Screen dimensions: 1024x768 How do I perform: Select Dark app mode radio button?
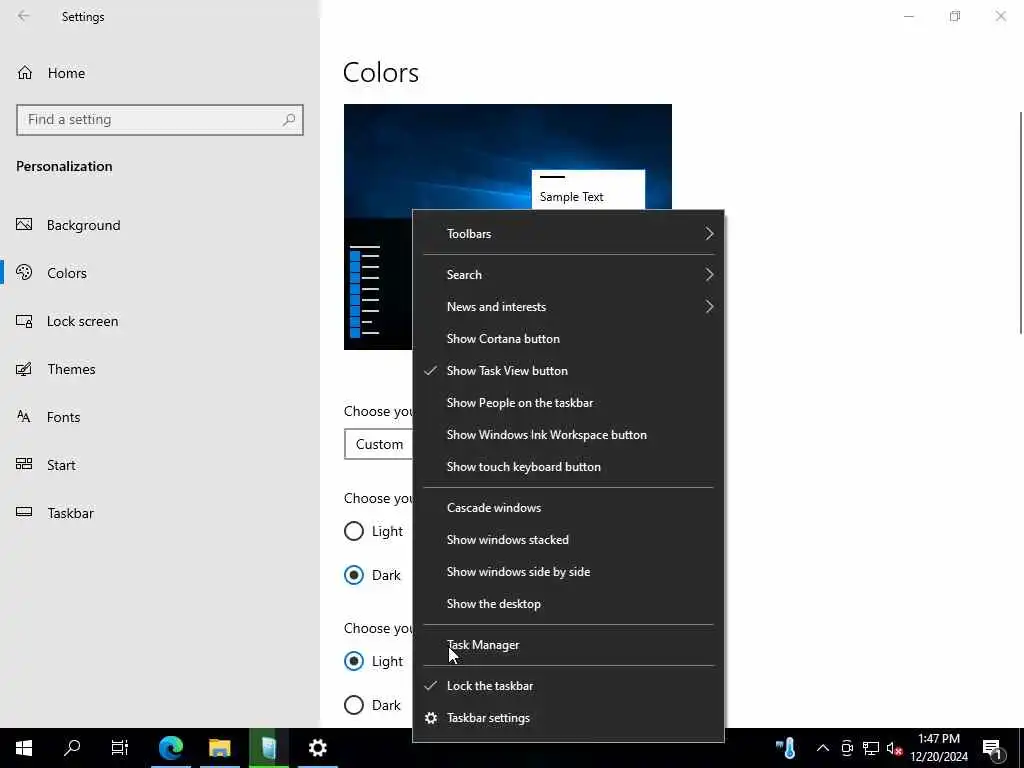click(x=354, y=705)
